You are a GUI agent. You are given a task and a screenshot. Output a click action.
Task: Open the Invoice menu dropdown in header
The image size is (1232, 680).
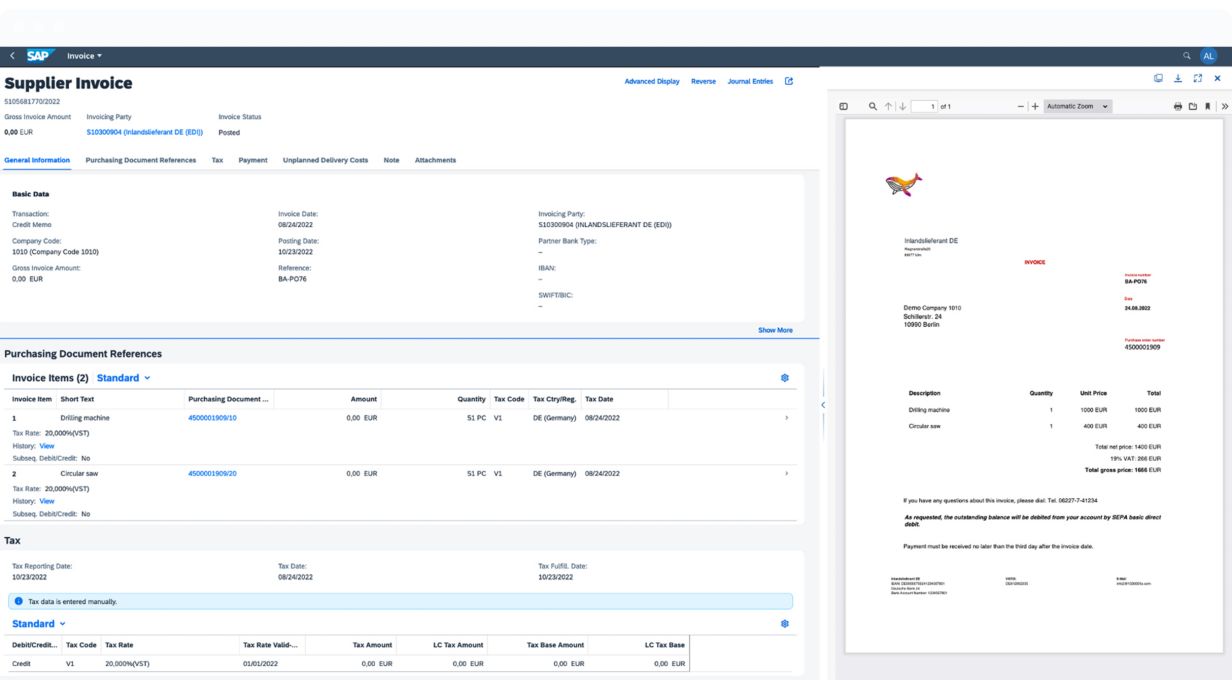(84, 55)
